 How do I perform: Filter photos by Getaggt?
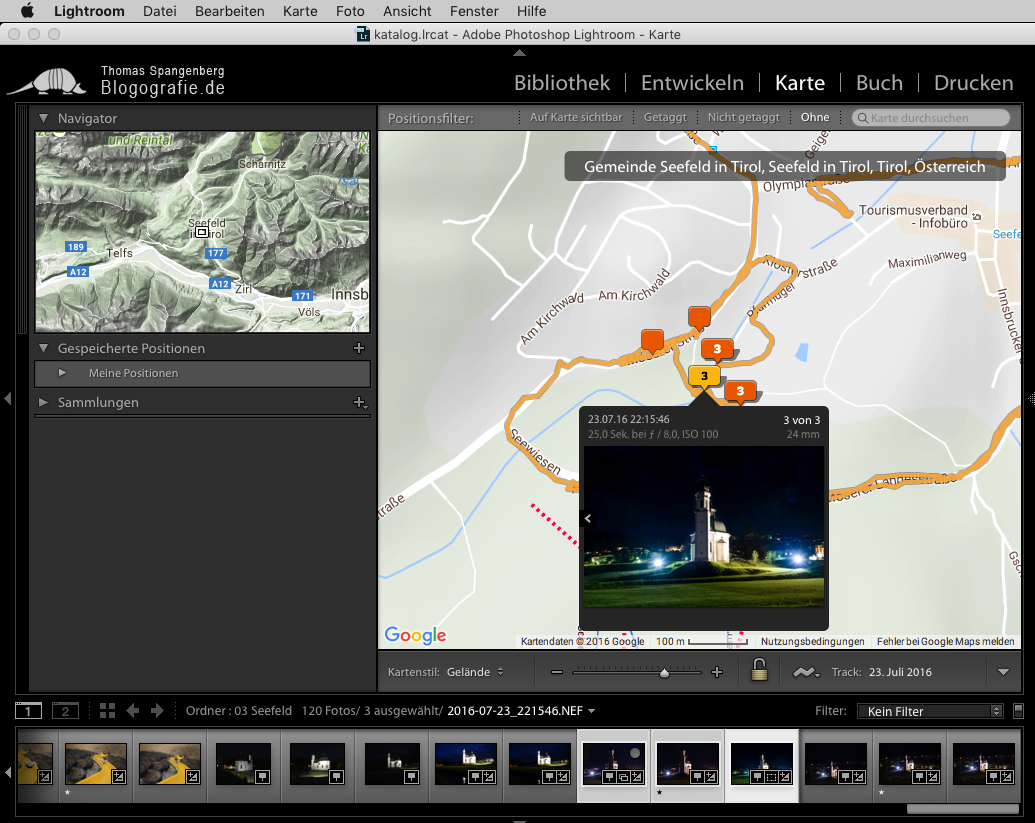pyautogui.click(x=665, y=117)
